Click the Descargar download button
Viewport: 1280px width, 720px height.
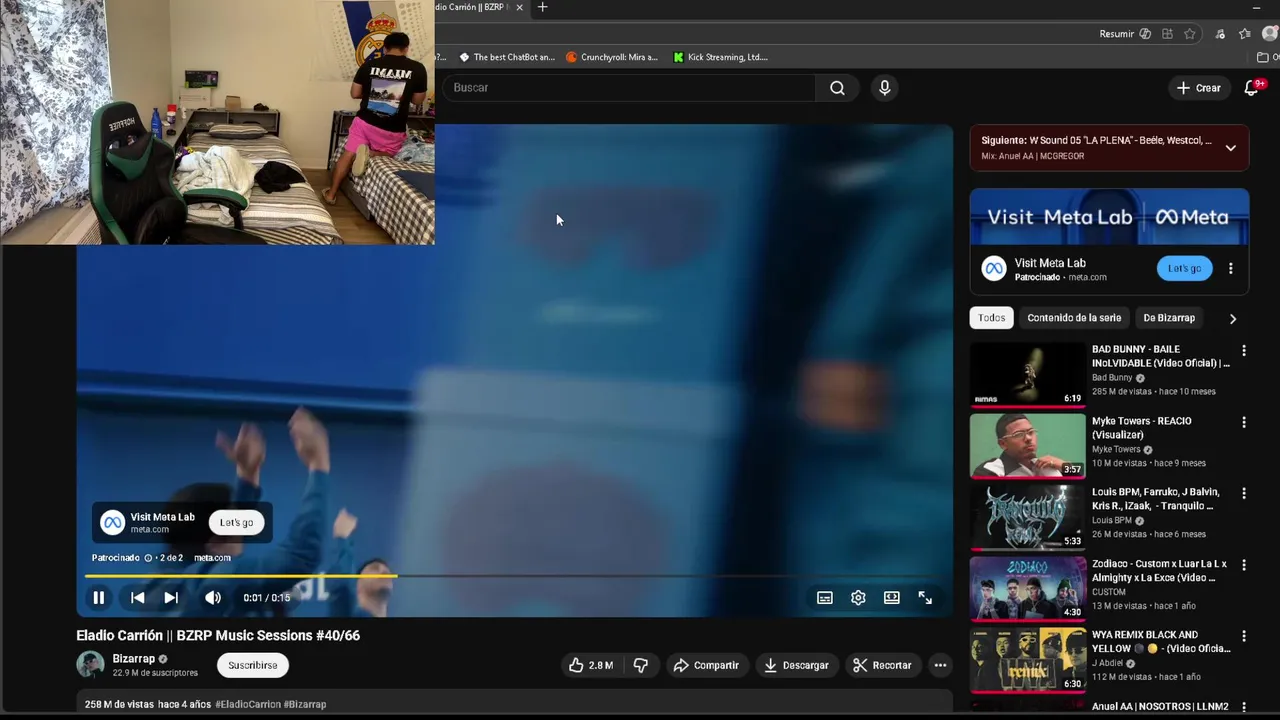click(796, 665)
